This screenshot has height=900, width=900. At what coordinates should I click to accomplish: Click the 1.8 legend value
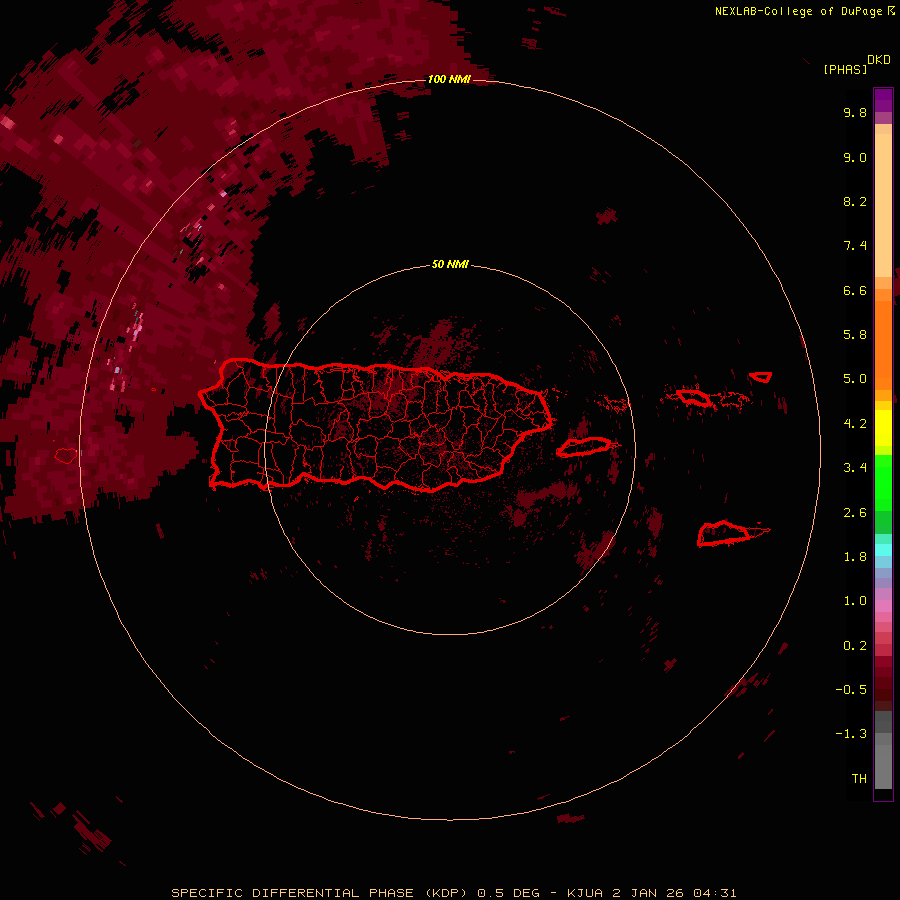[855, 557]
